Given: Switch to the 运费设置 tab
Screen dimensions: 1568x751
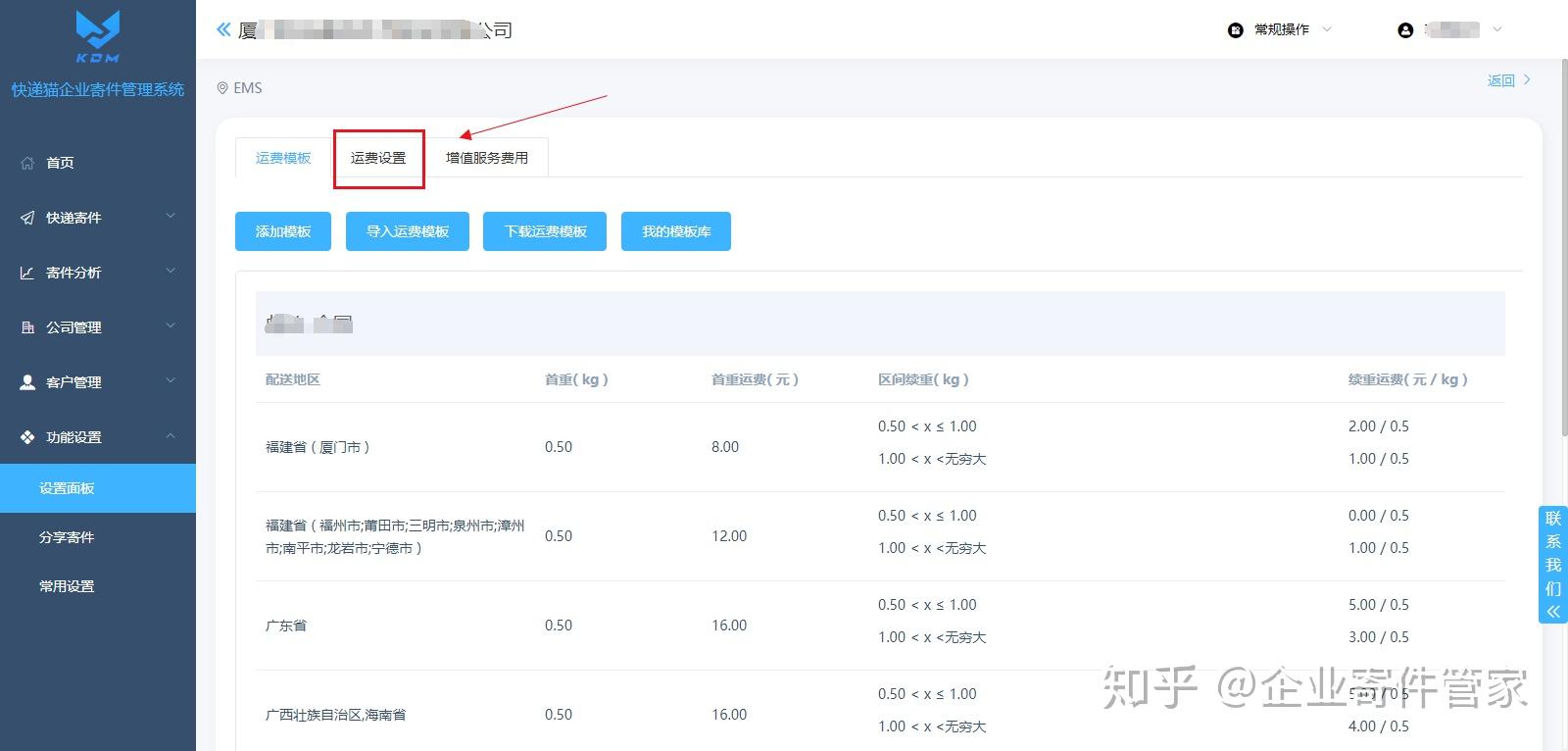Looking at the screenshot, I should (x=378, y=158).
